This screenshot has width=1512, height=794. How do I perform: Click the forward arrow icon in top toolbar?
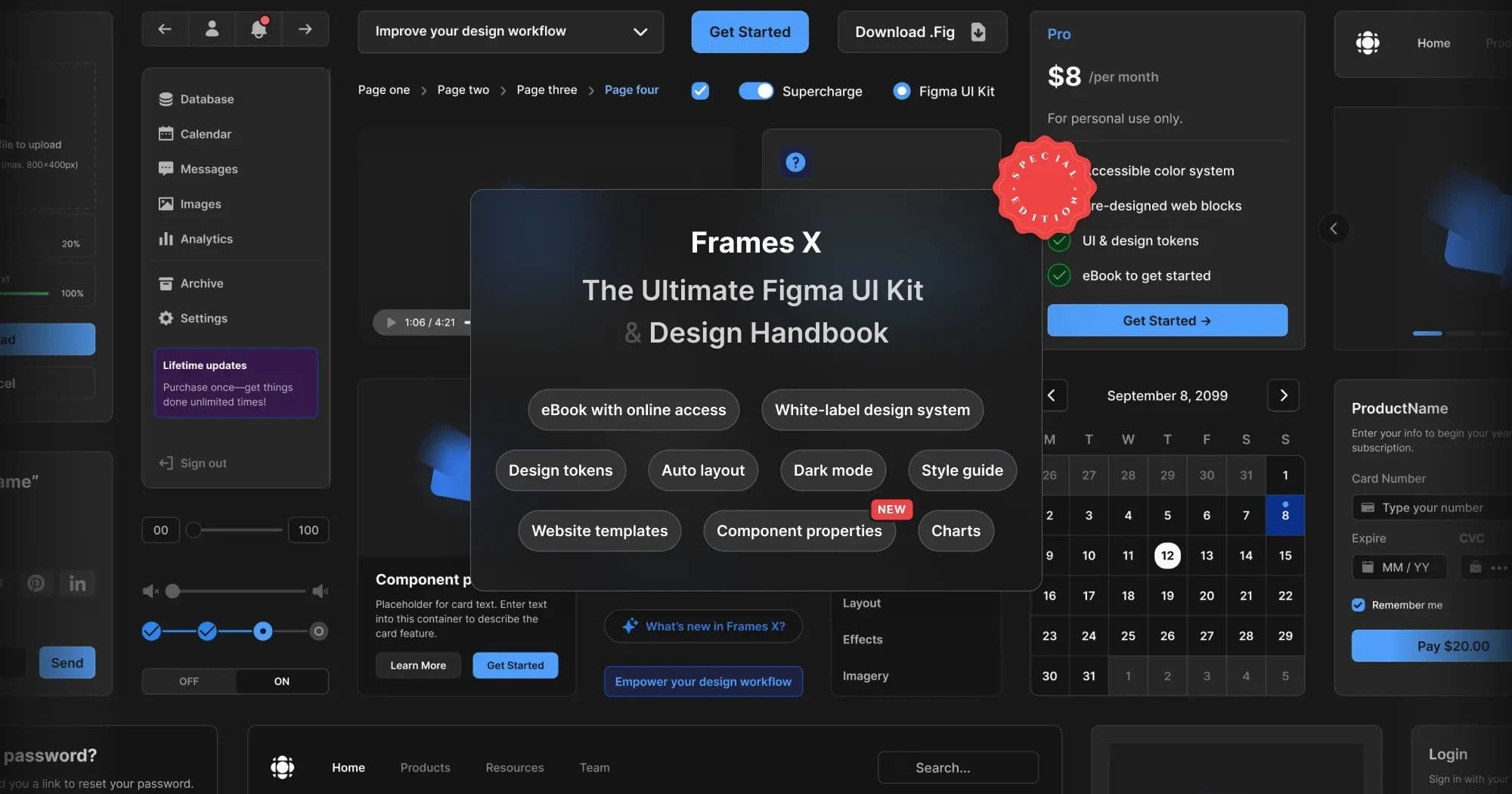point(305,29)
